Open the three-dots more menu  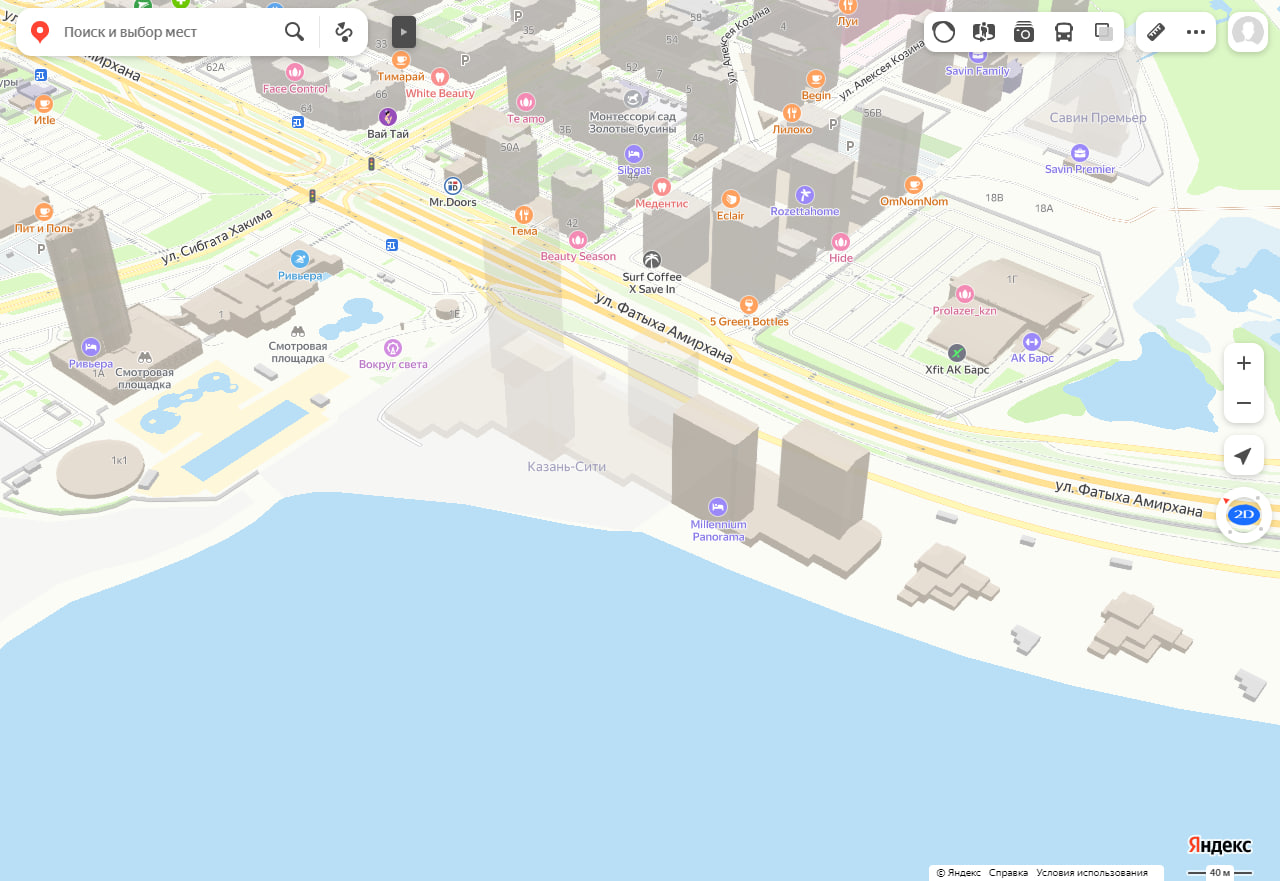(1196, 32)
